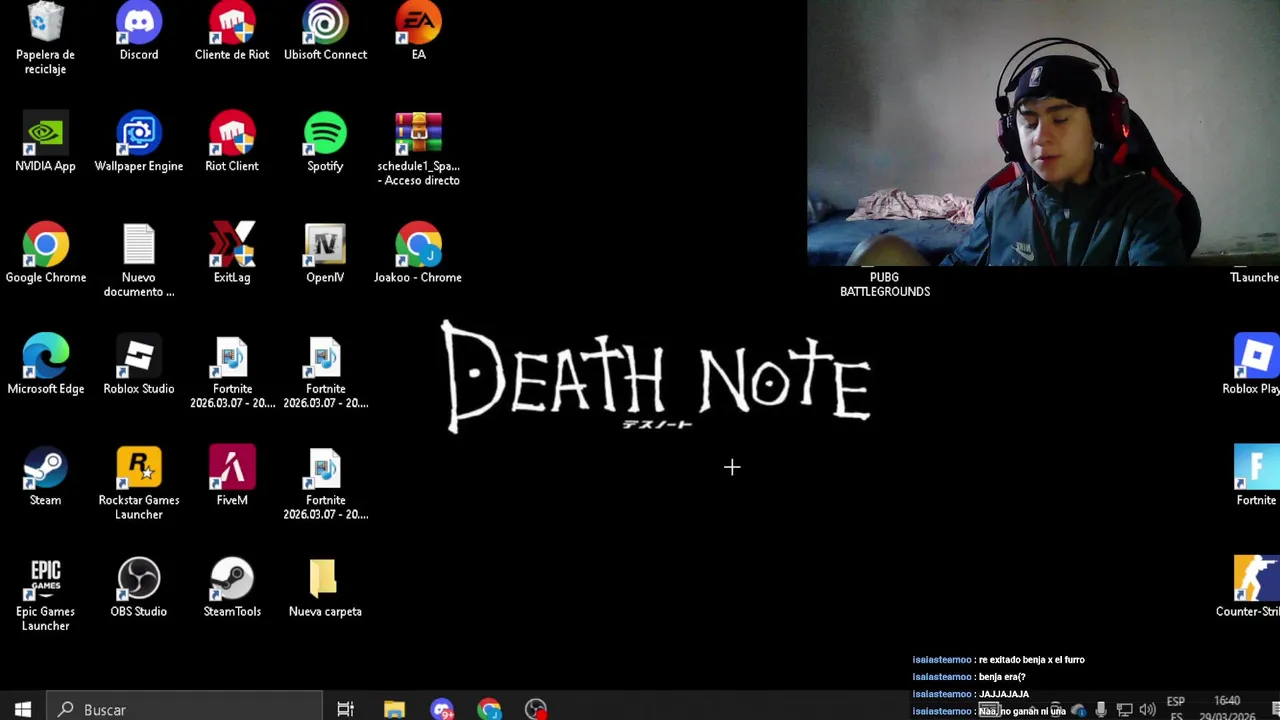Image resolution: width=1280 pixels, height=720 pixels.
Task: Open the Counter-Strike shortcut
Action: click(1250, 588)
